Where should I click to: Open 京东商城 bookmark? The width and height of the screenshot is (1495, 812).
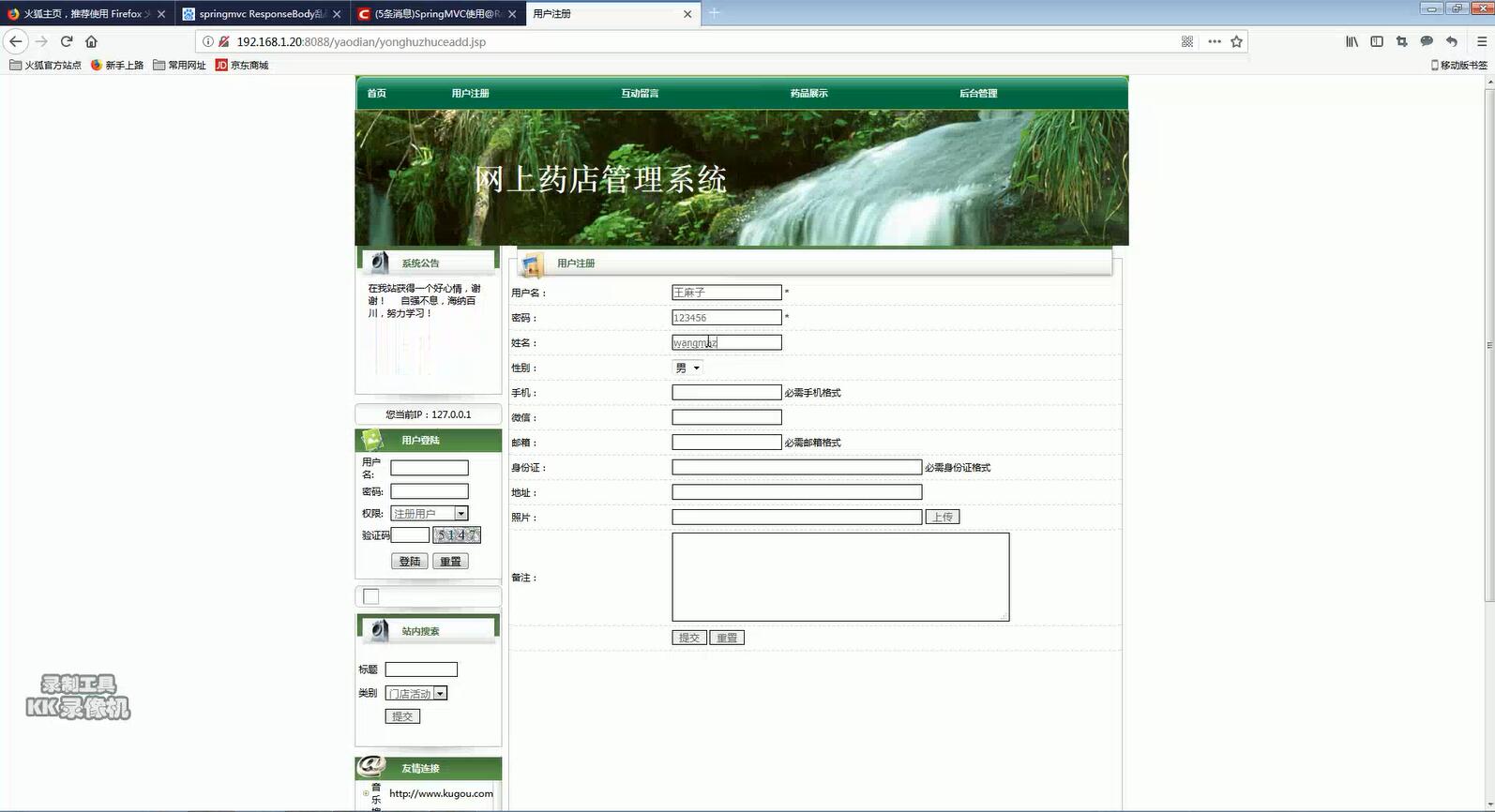coord(242,65)
